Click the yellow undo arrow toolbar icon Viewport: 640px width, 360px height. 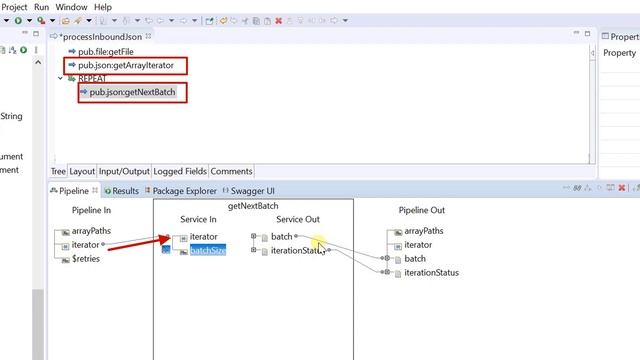[223, 20]
